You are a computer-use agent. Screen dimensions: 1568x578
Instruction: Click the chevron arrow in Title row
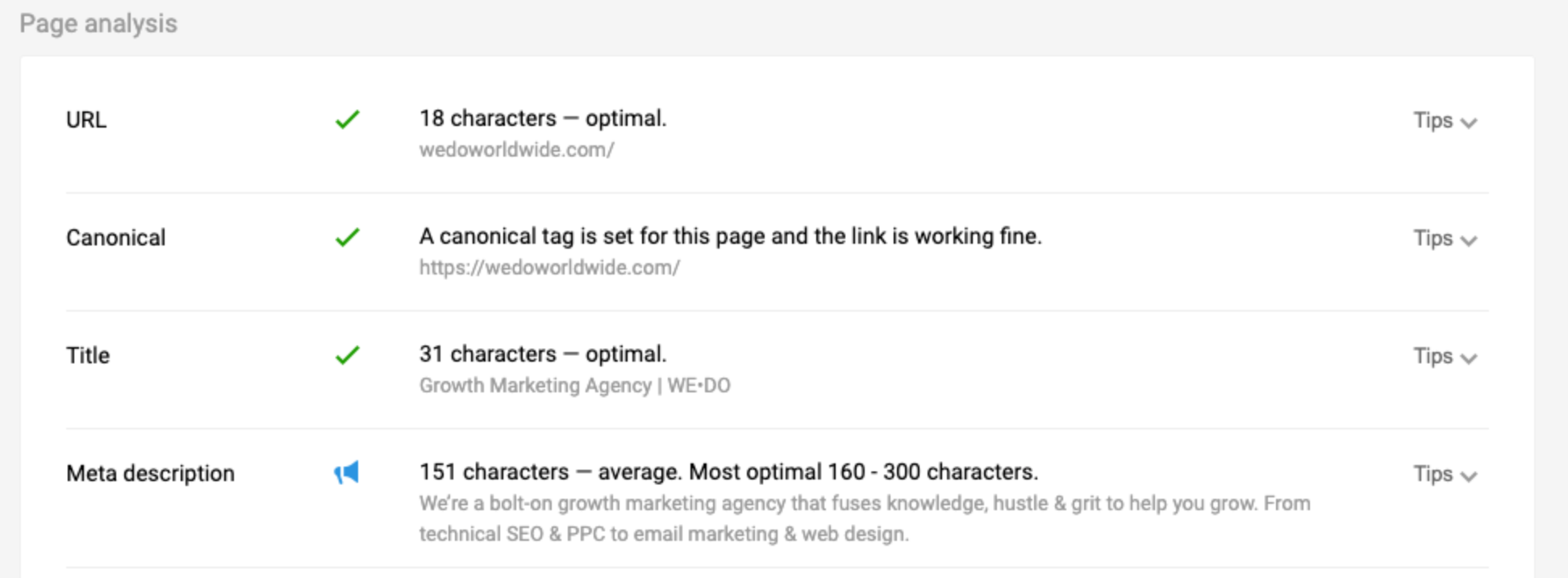click(1469, 358)
